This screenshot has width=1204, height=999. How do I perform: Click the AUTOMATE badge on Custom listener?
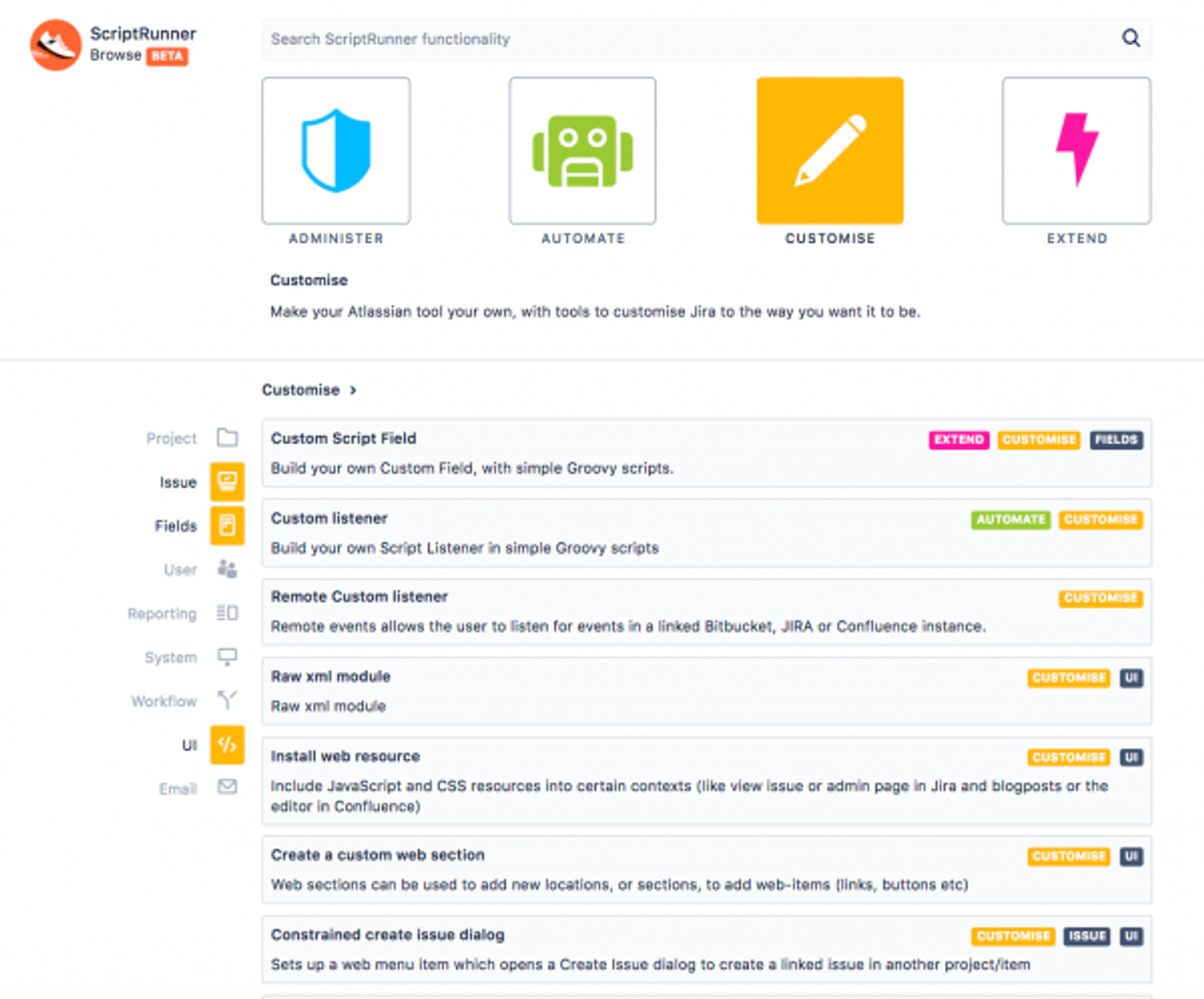[1010, 519]
